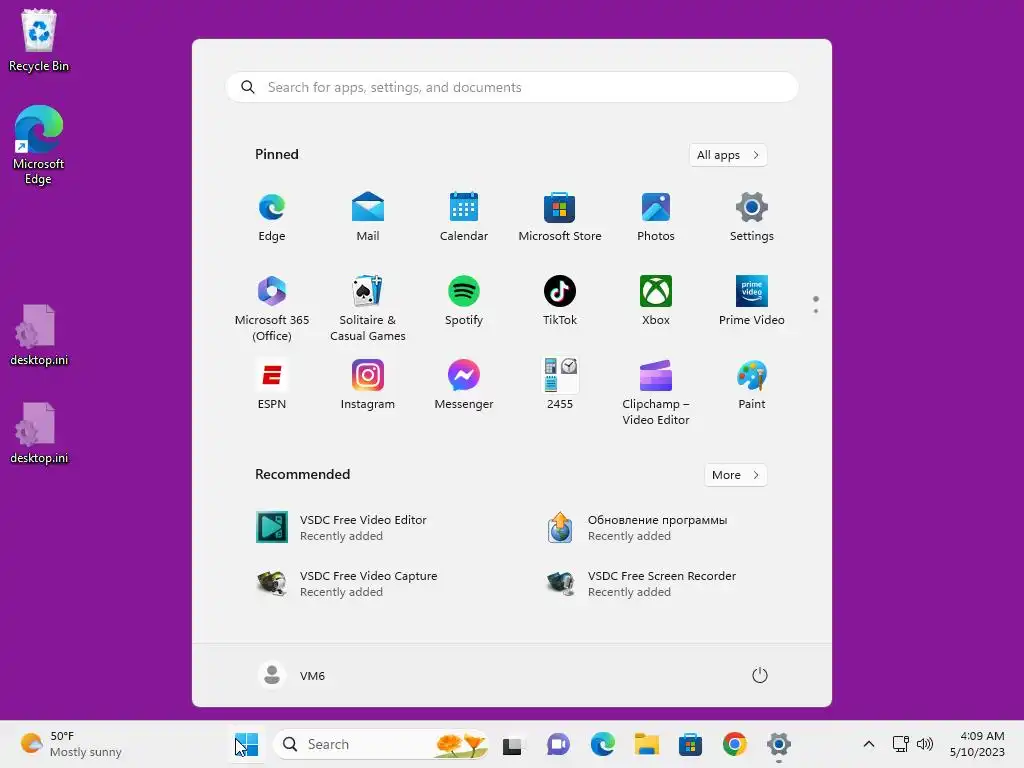Image resolution: width=1024 pixels, height=768 pixels.
Task: Launch the Calendar app
Action: tap(464, 218)
